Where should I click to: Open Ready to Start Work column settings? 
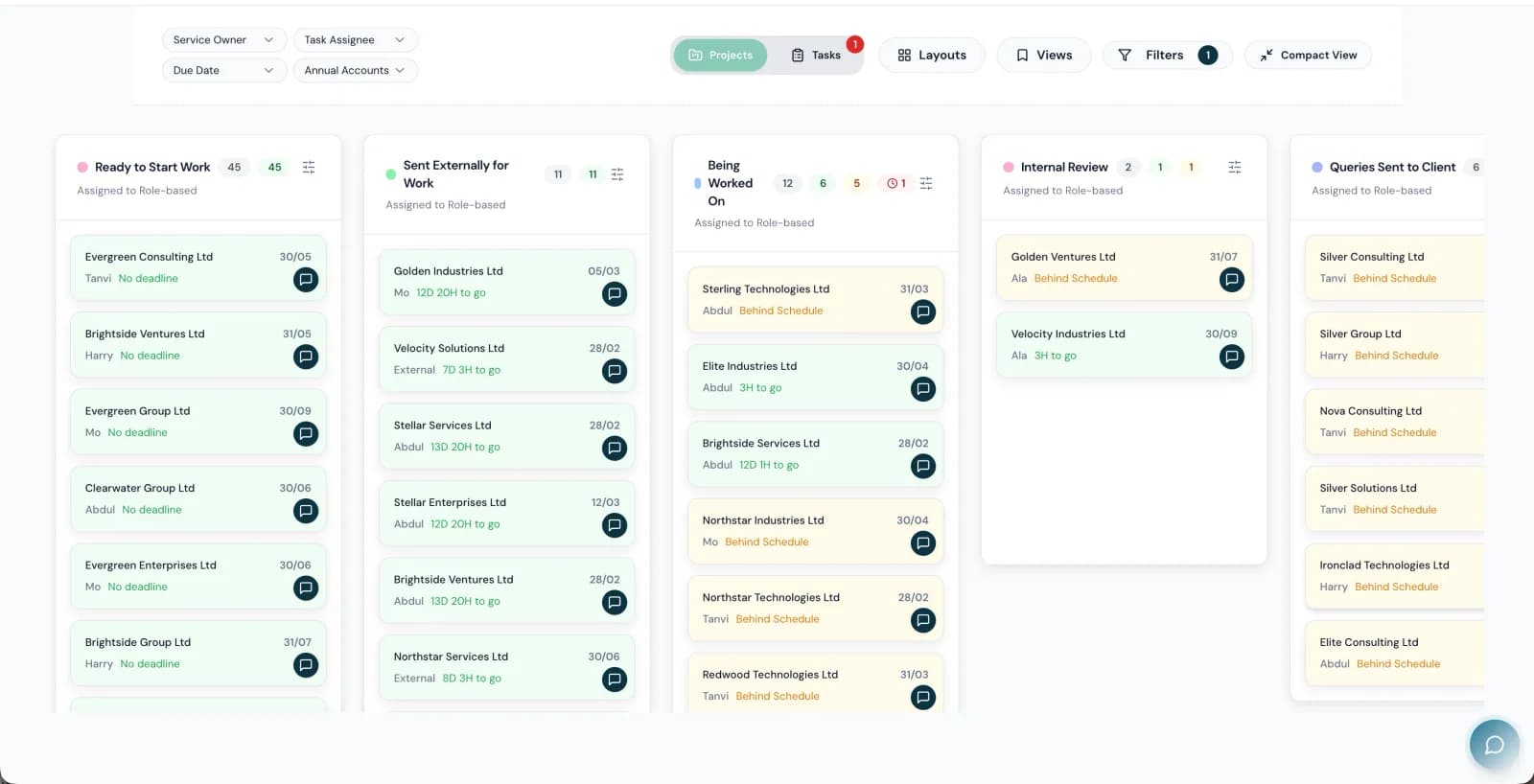point(309,167)
